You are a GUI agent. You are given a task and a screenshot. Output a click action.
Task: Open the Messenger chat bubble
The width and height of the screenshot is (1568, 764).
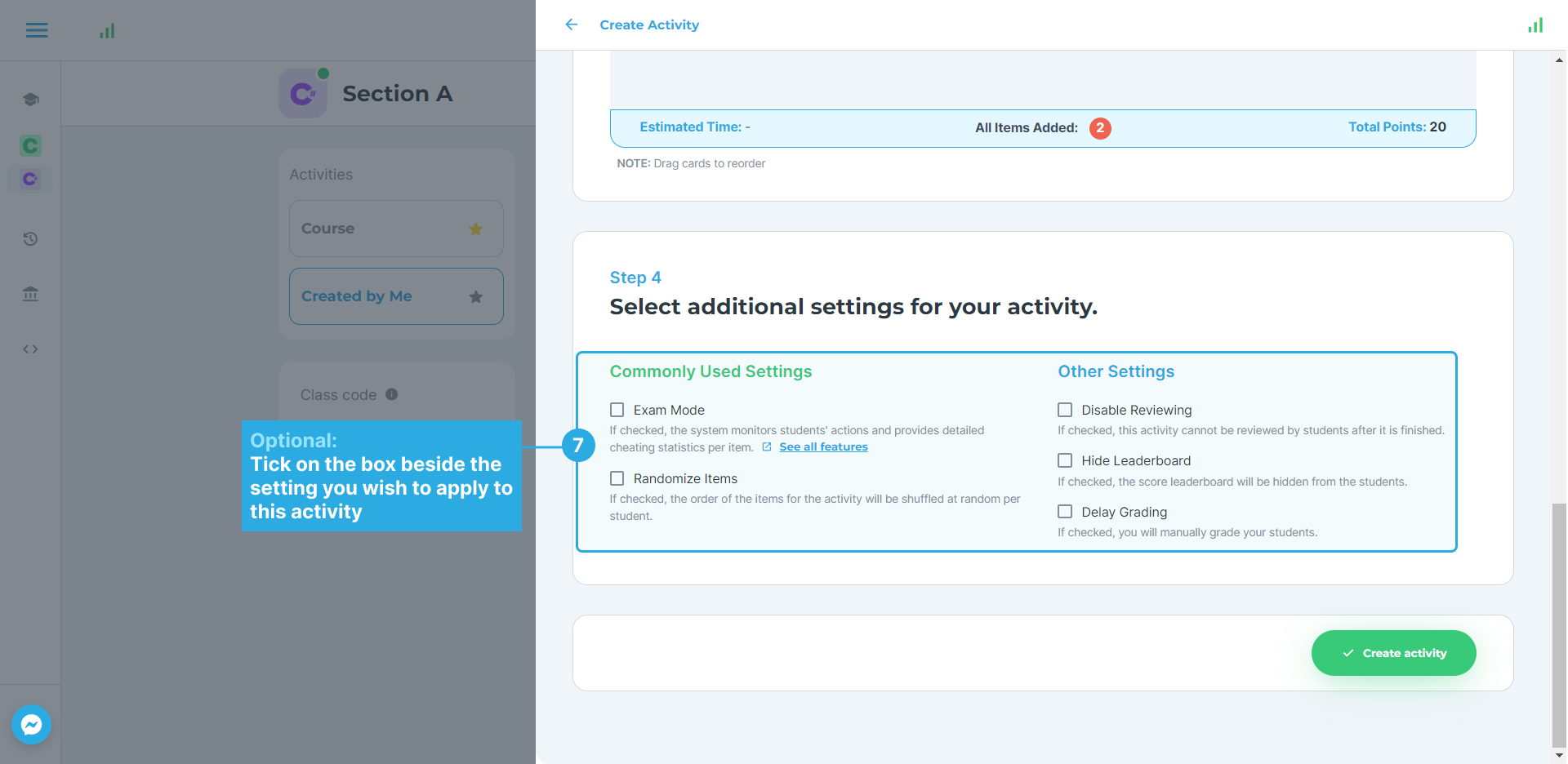click(x=32, y=724)
